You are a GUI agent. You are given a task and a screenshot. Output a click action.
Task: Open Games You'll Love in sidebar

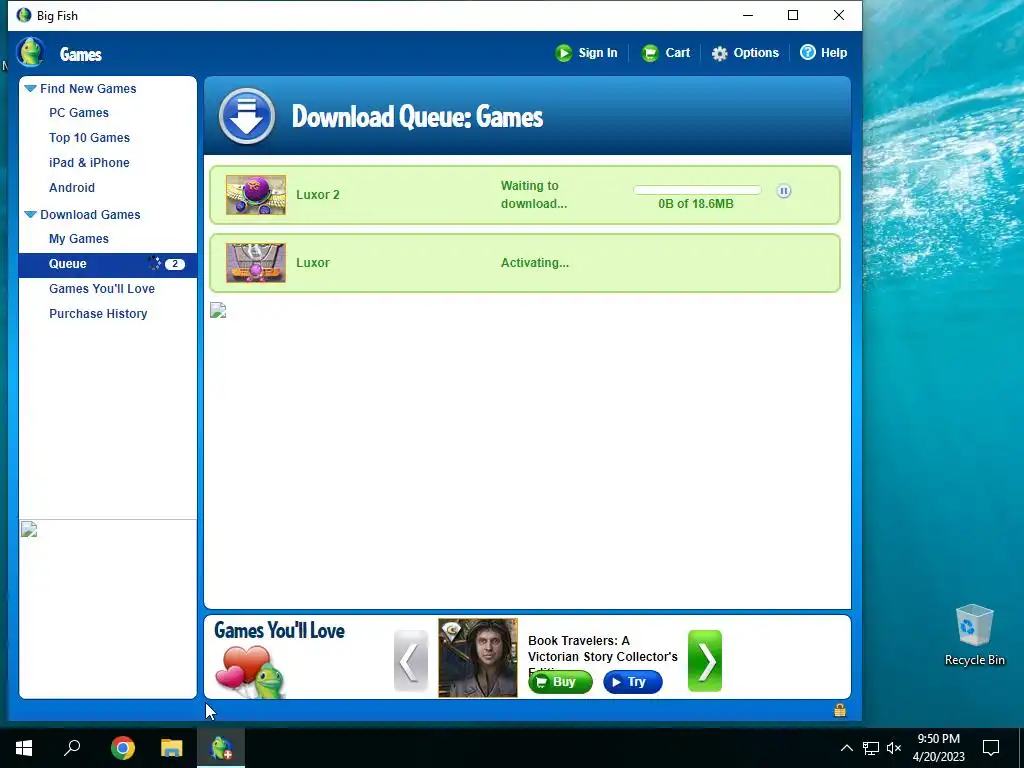coord(102,289)
